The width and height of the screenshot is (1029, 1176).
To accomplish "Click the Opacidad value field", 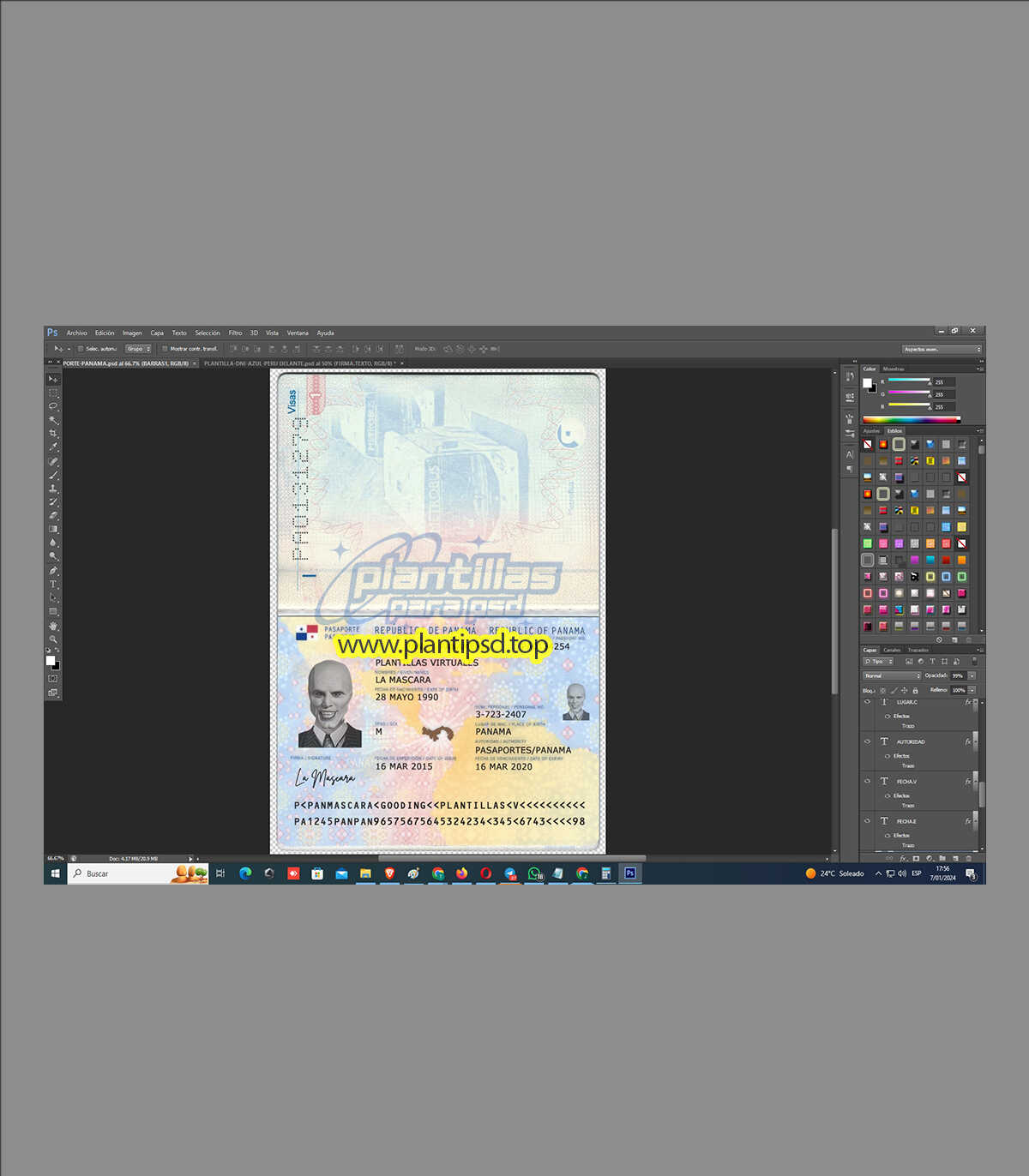I will pyautogui.click(x=957, y=675).
